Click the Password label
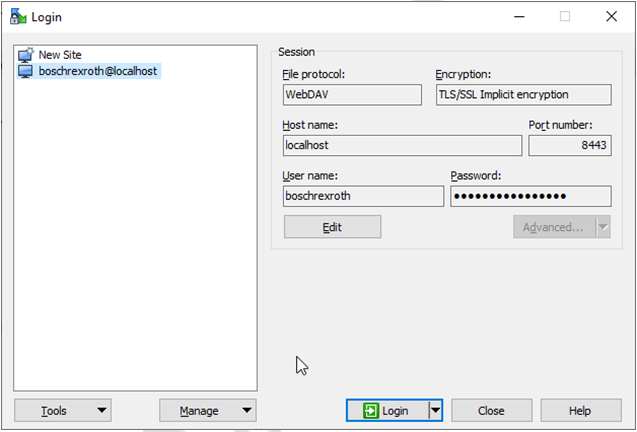The image size is (637, 432). 476,176
